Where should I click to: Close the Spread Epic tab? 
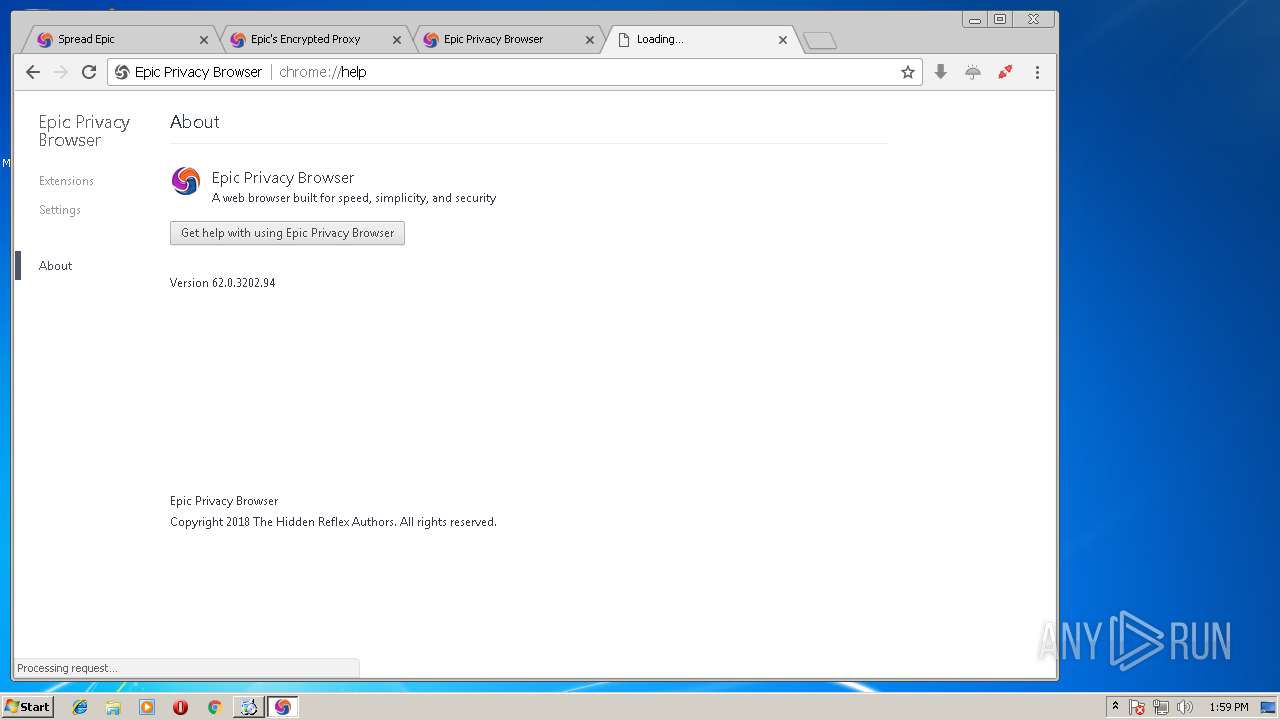point(204,40)
